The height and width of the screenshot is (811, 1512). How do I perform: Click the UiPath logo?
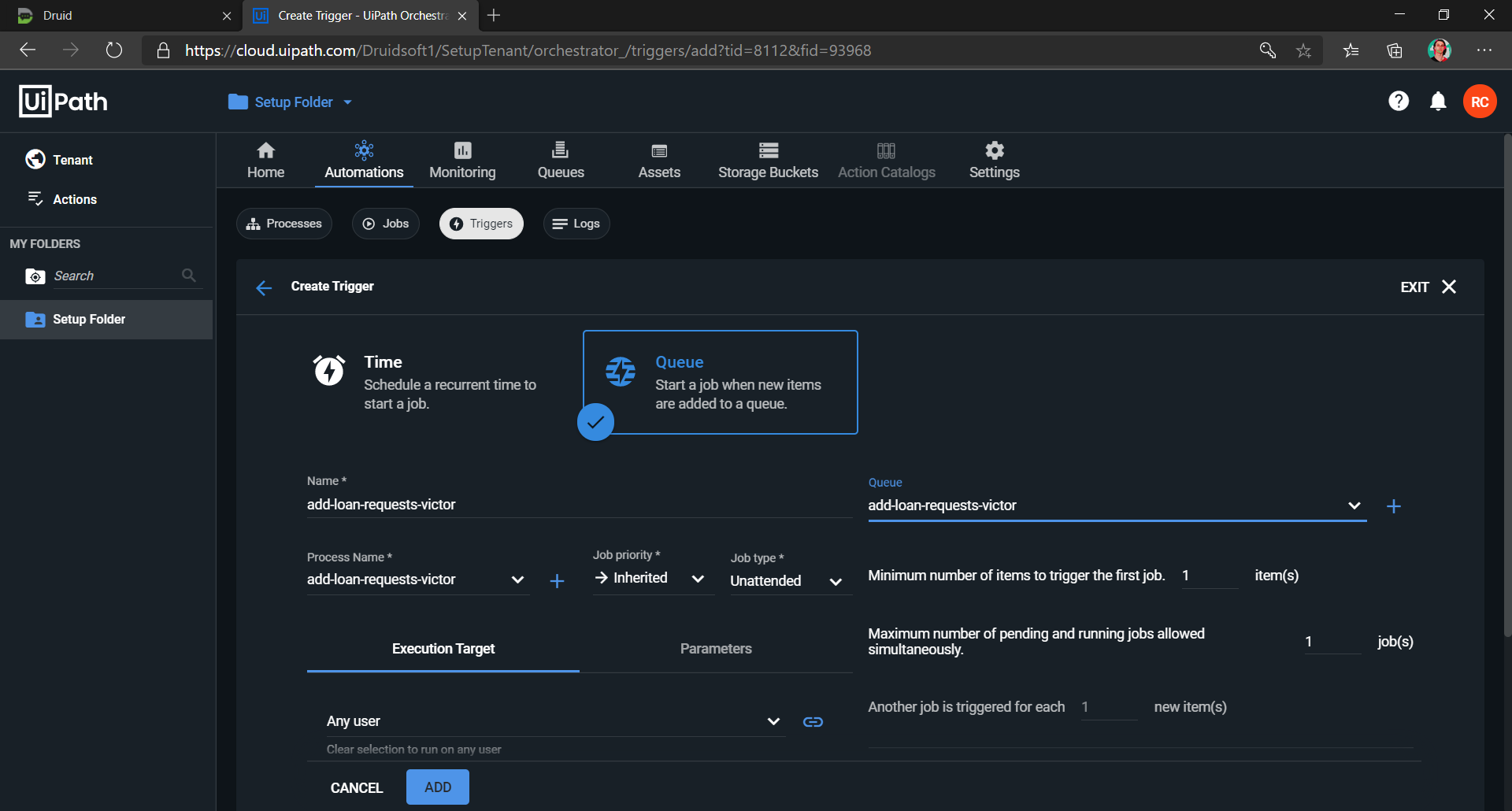(63, 101)
